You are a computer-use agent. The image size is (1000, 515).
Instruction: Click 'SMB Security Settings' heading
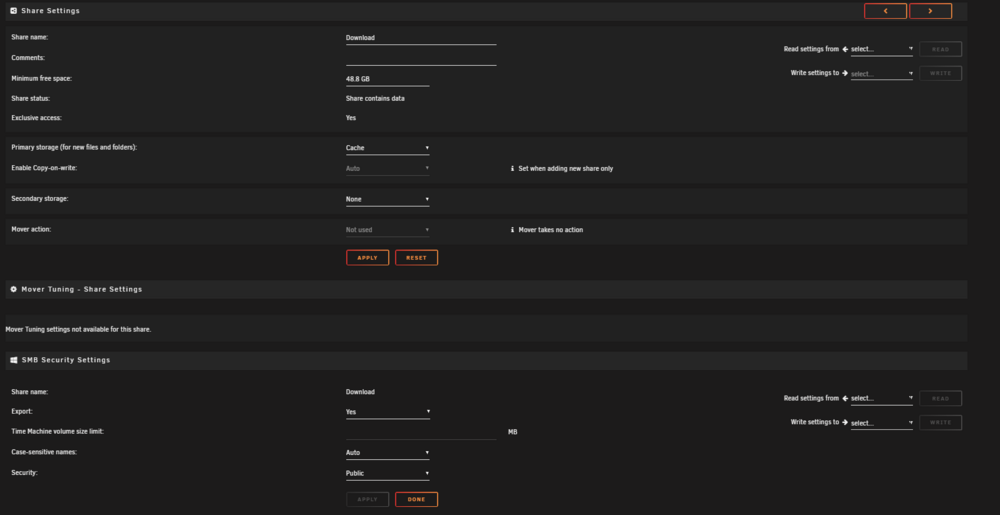[x=66, y=360]
